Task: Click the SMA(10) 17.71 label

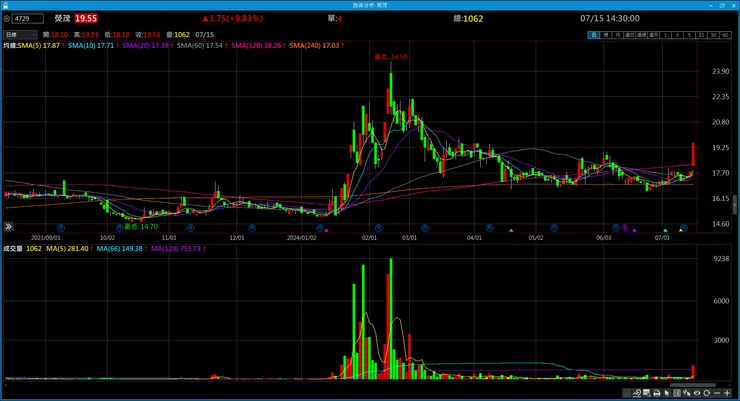Action: [x=93, y=45]
